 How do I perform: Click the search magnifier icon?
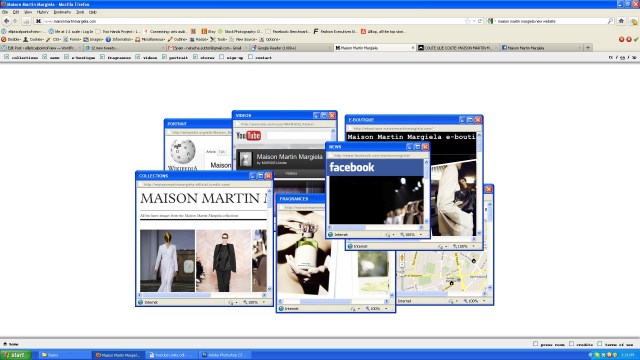[610, 21]
